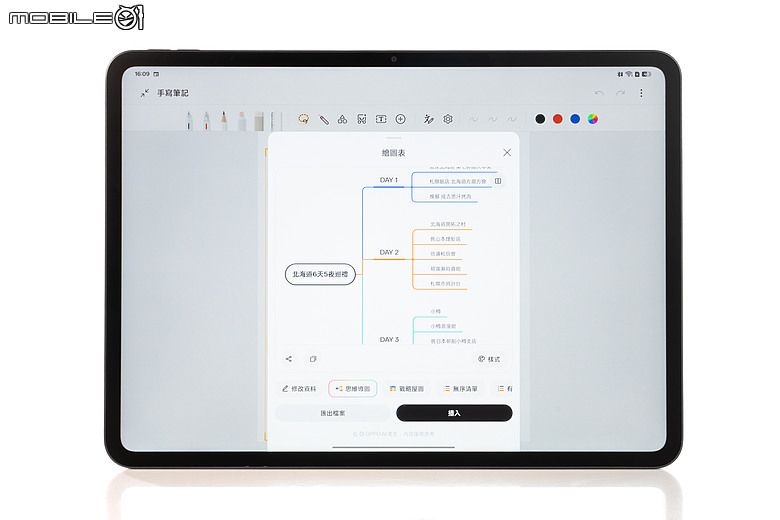The height and width of the screenshot is (520, 780).
Task: Select the central node 北海道6天5夜巡禮
Action: [x=320, y=274]
